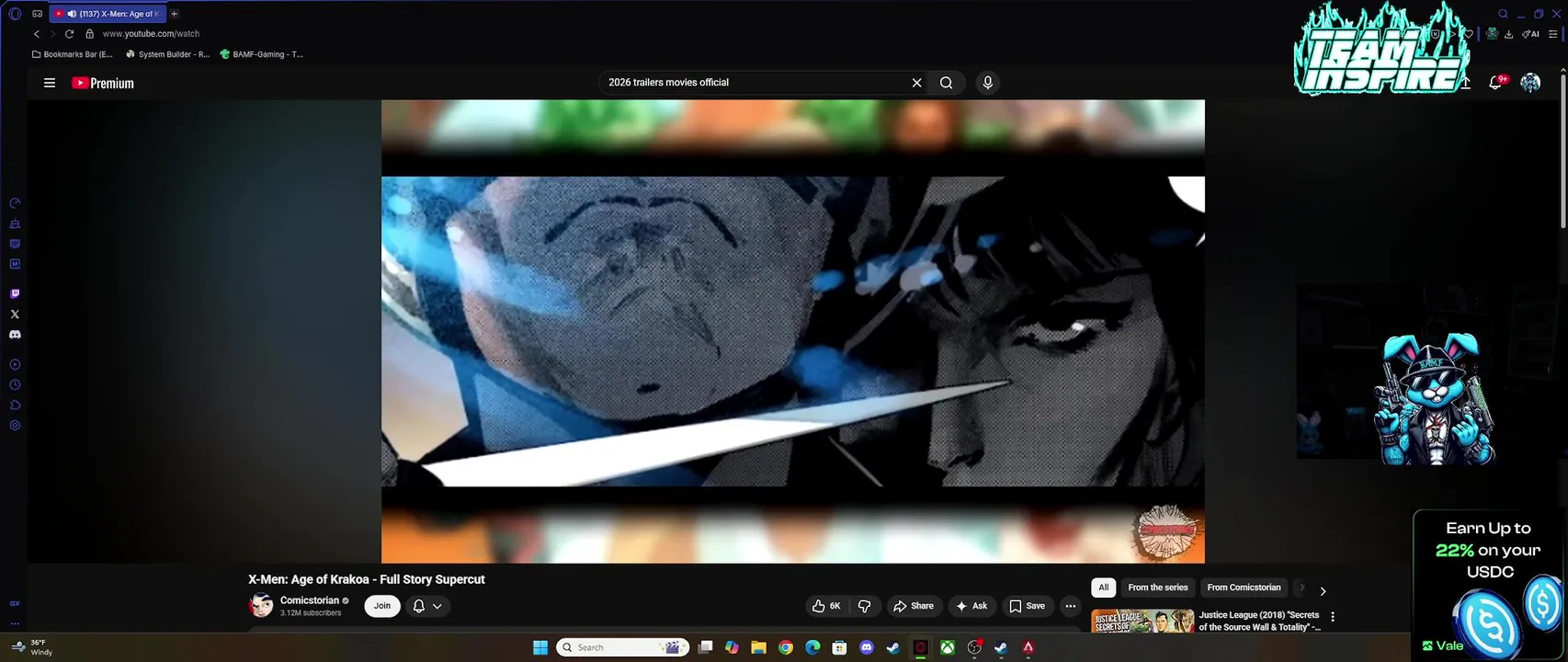Open Comicstorian channel name link
This screenshot has height=662, width=1568.
coord(310,600)
